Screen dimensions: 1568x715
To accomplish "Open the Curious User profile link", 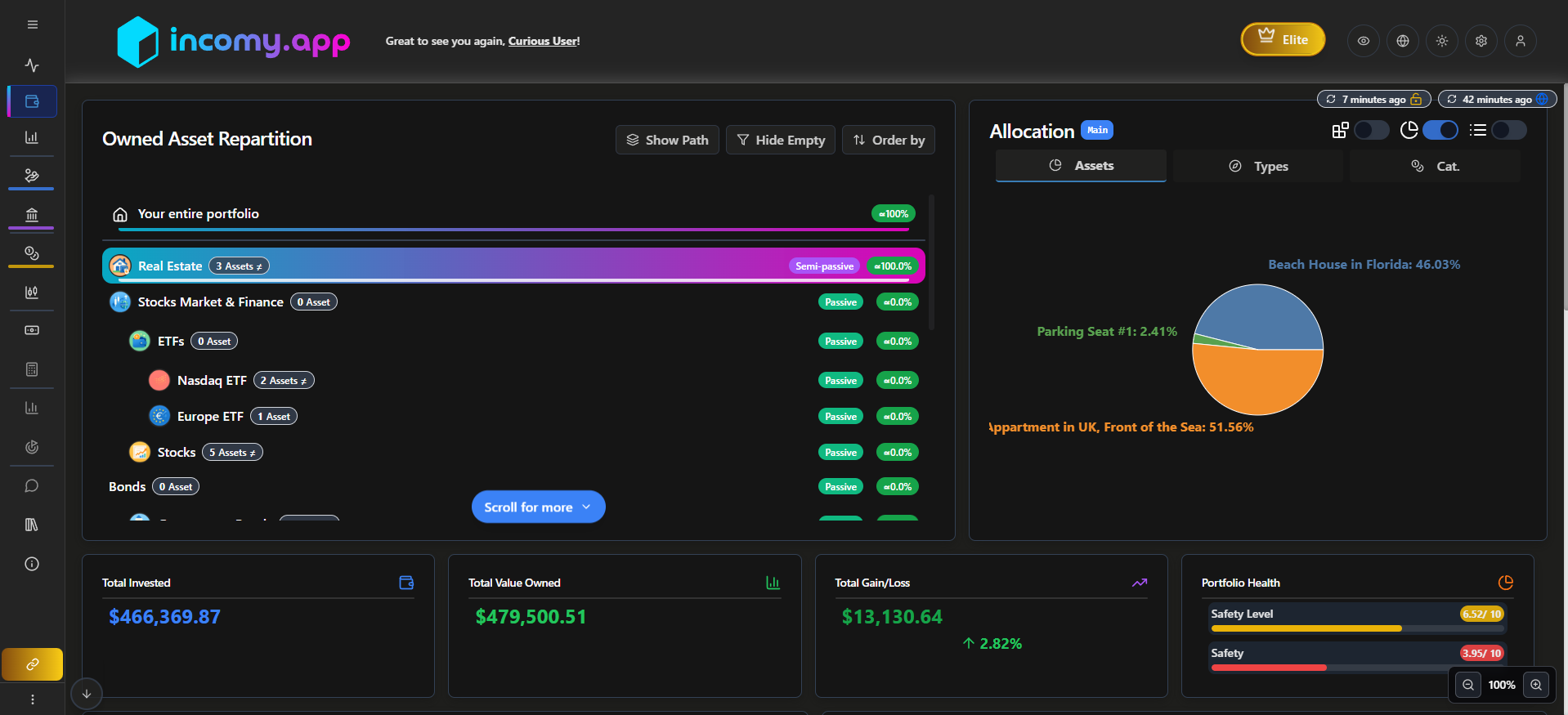I will pyautogui.click(x=543, y=41).
